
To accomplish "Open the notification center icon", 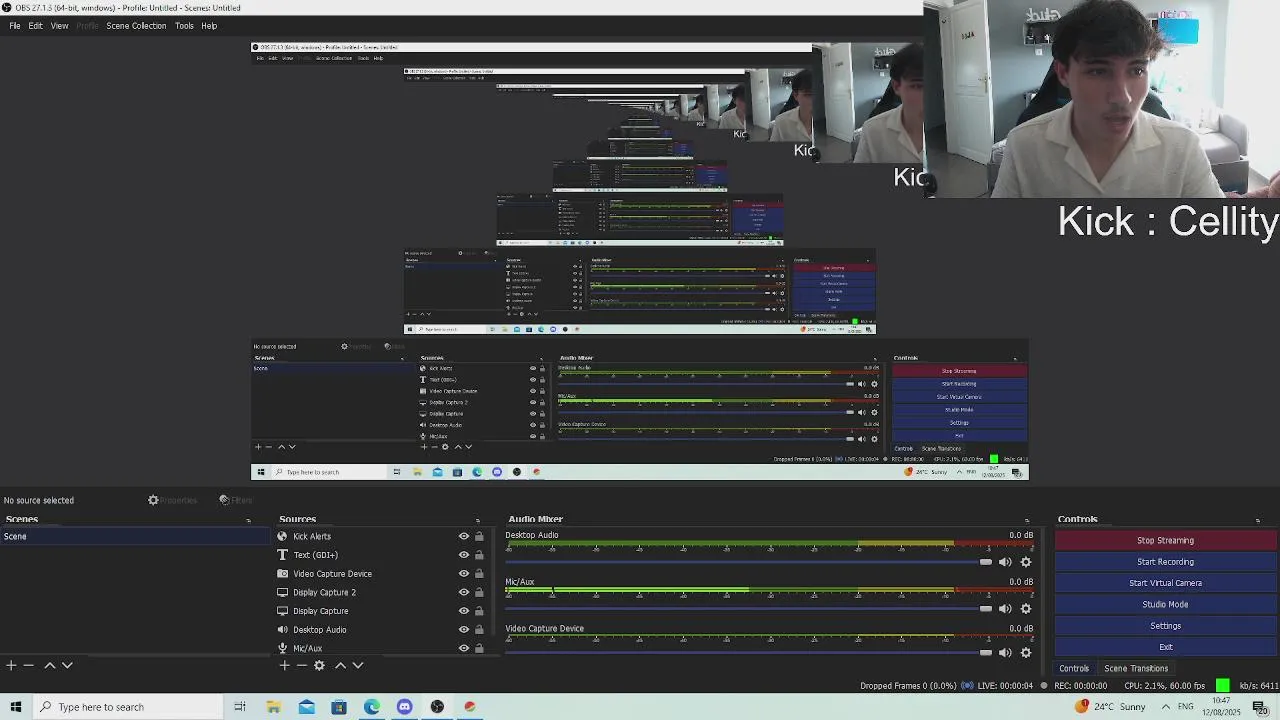I will 1260,707.
